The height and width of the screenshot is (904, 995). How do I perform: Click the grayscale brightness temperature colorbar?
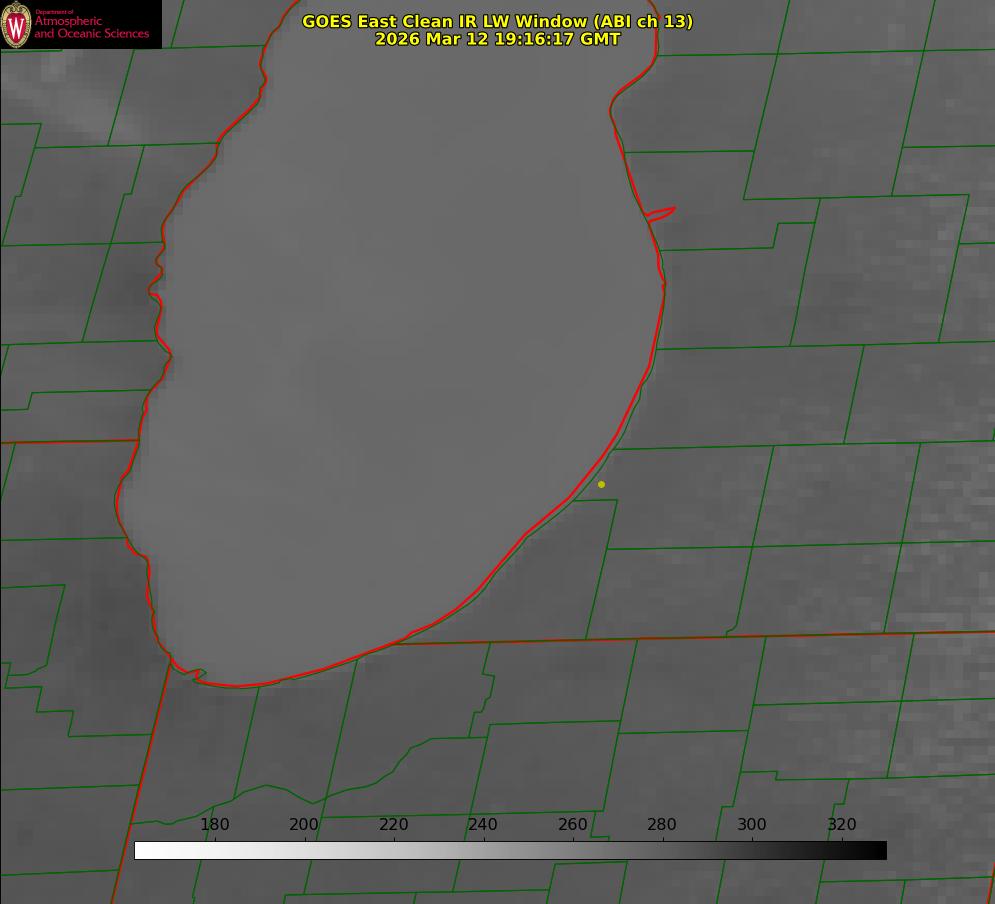pyautogui.click(x=510, y=850)
